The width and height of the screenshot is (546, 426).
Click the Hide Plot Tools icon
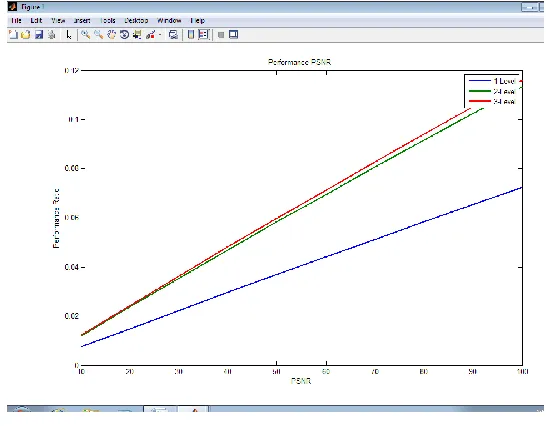pyautogui.click(x=221, y=34)
